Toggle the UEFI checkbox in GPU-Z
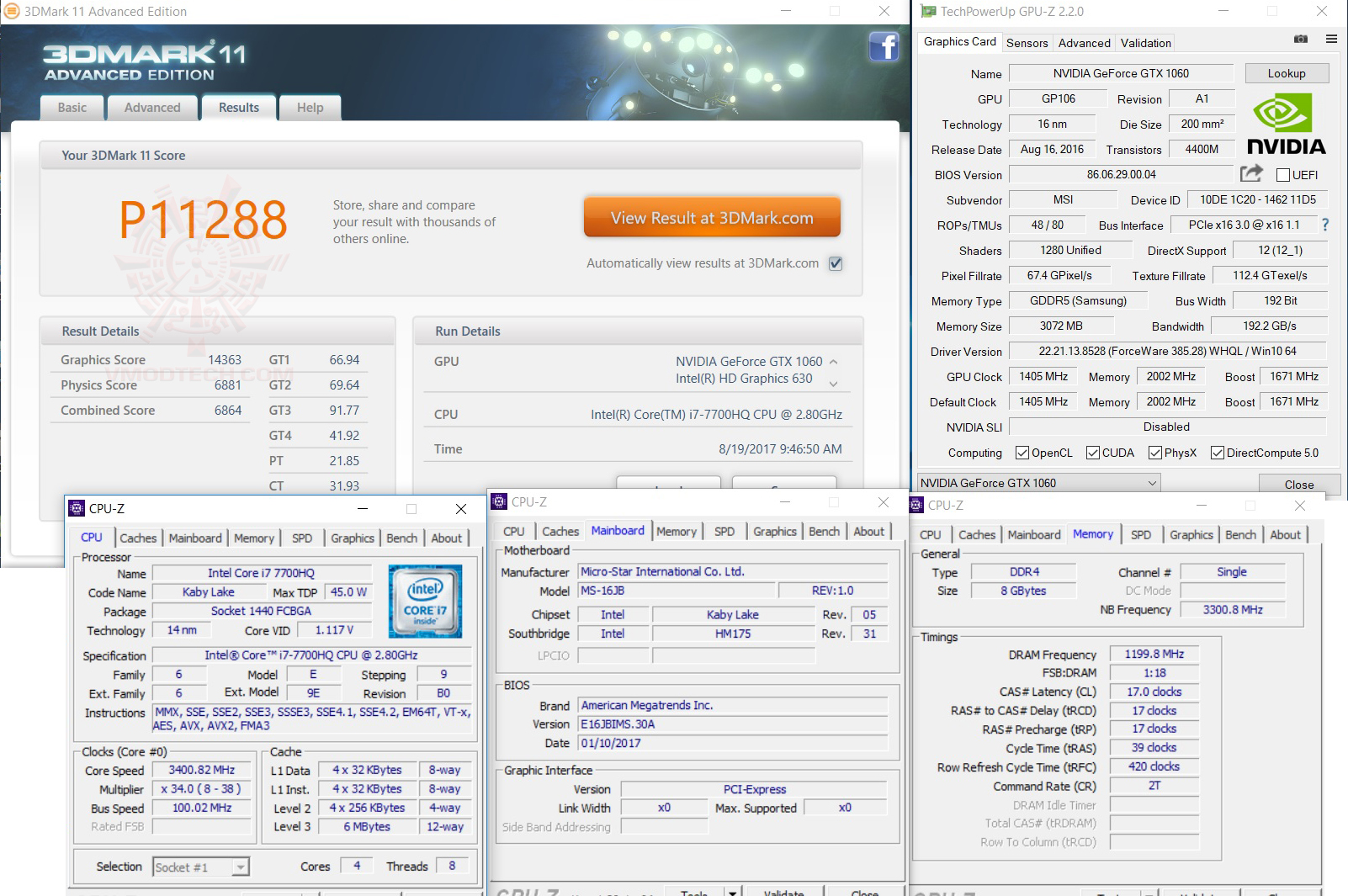1348x896 pixels. [x=1283, y=175]
